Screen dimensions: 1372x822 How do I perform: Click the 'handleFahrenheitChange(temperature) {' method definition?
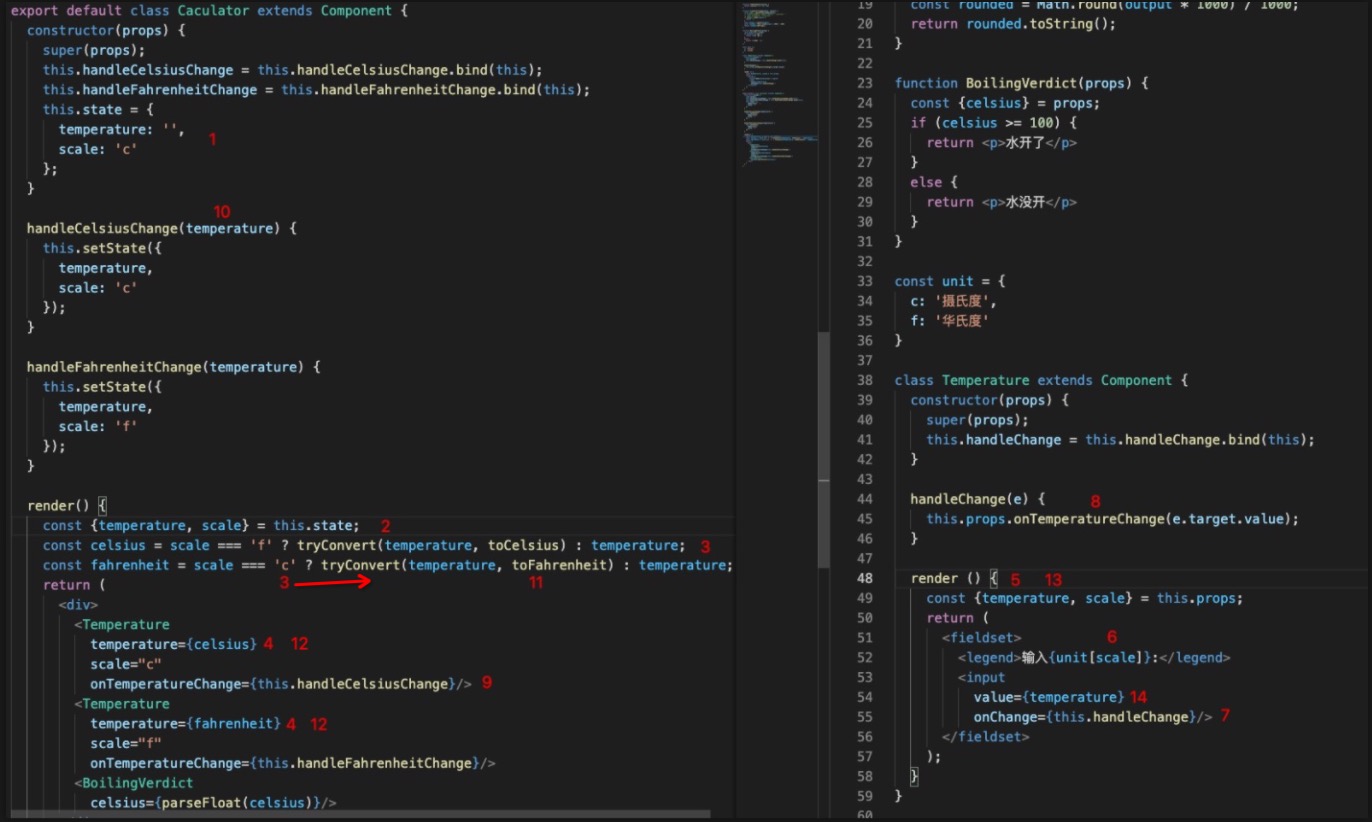(x=173, y=367)
